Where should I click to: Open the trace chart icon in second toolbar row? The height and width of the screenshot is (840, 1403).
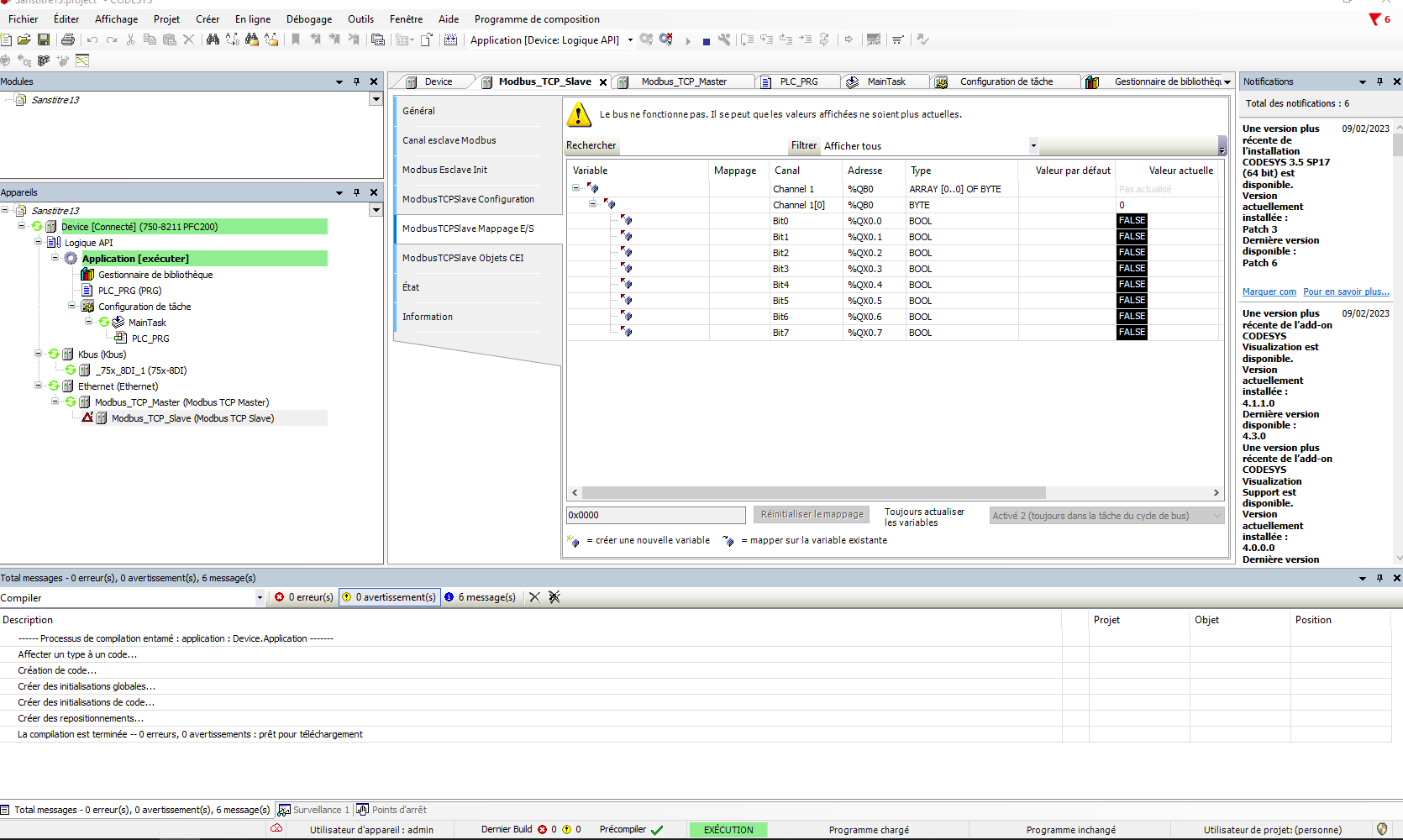coord(82,60)
